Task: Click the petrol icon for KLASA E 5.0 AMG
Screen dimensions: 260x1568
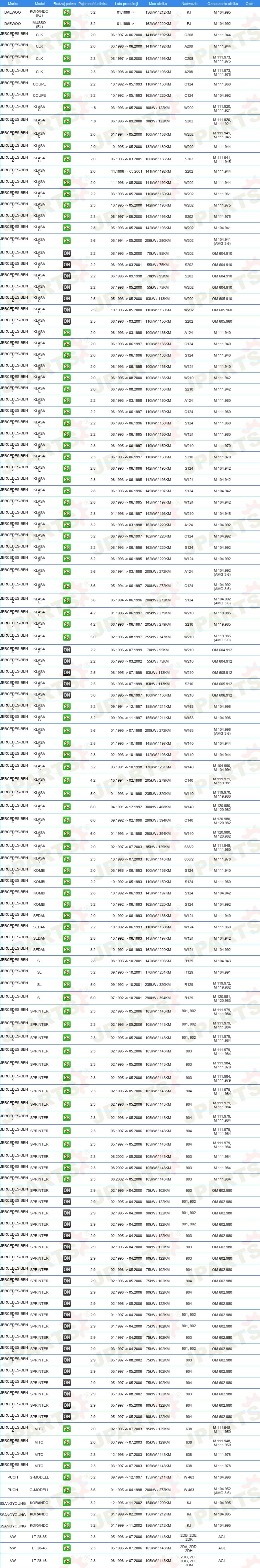Action: (66, 637)
